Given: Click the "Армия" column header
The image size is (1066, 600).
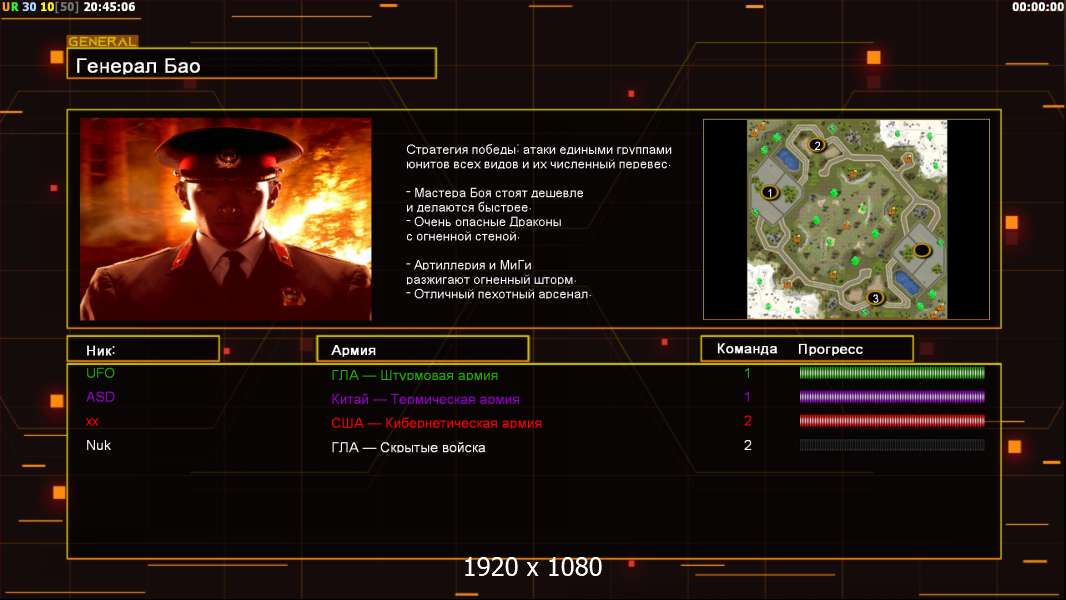Looking at the screenshot, I should (422, 349).
